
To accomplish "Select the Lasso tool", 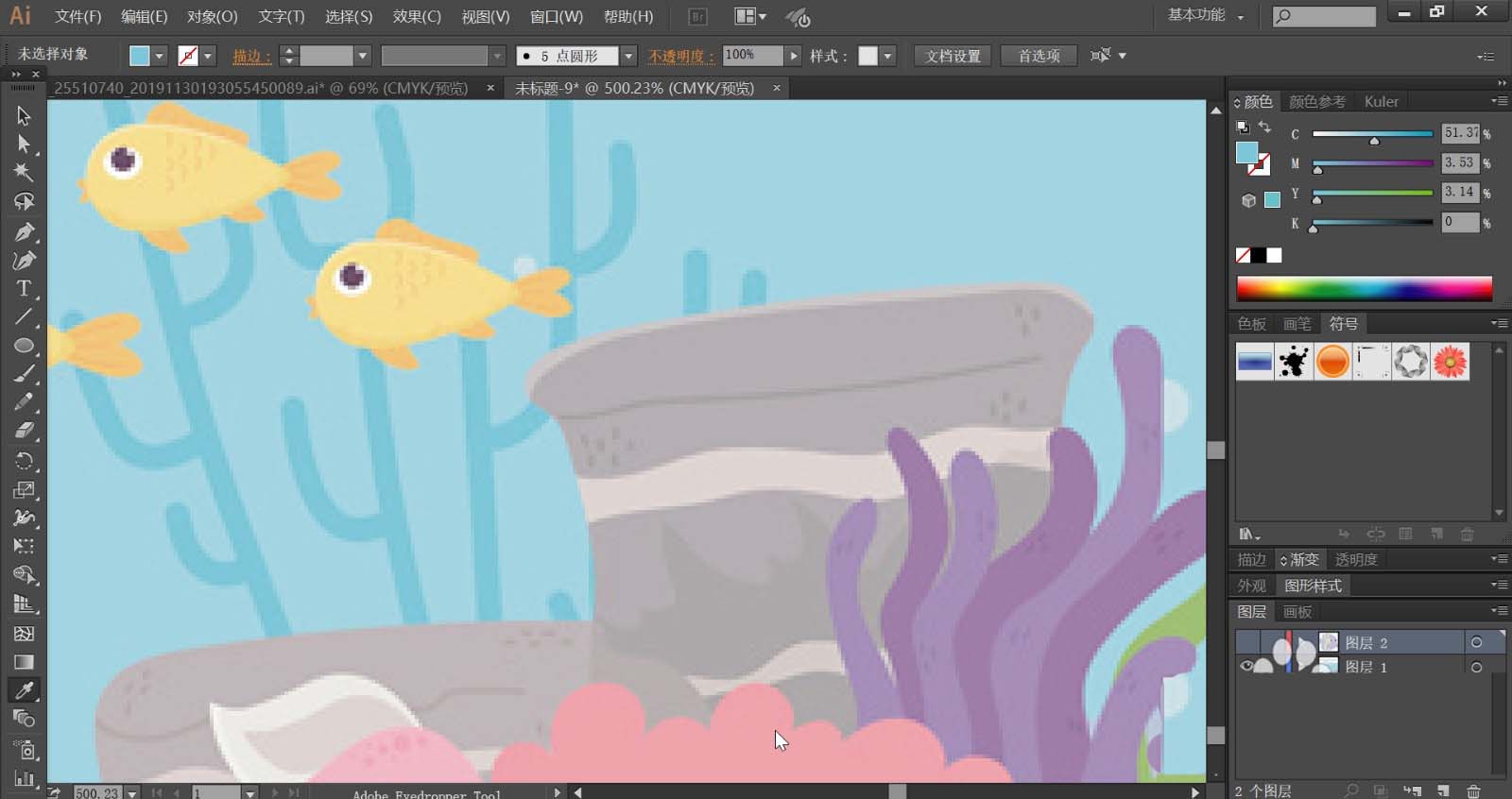I will [x=24, y=201].
